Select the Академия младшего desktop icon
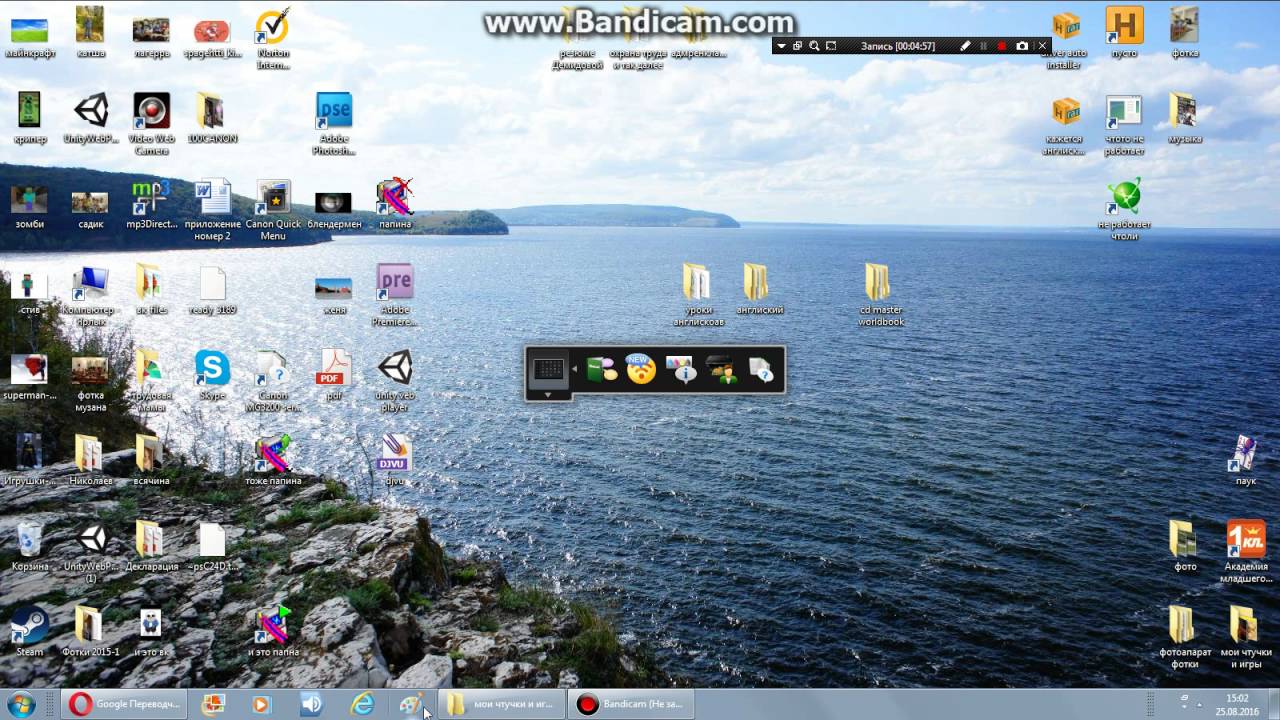 (1246, 552)
